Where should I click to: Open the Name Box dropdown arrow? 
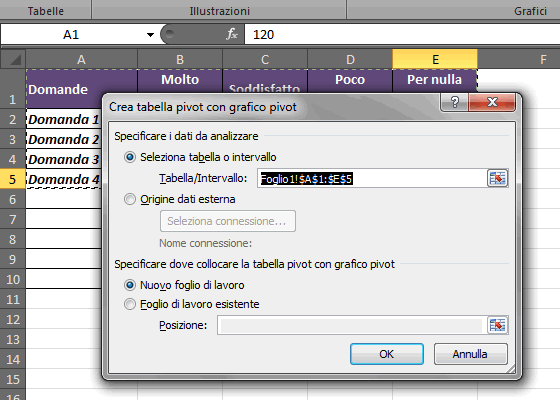pyautogui.click(x=150, y=35)
